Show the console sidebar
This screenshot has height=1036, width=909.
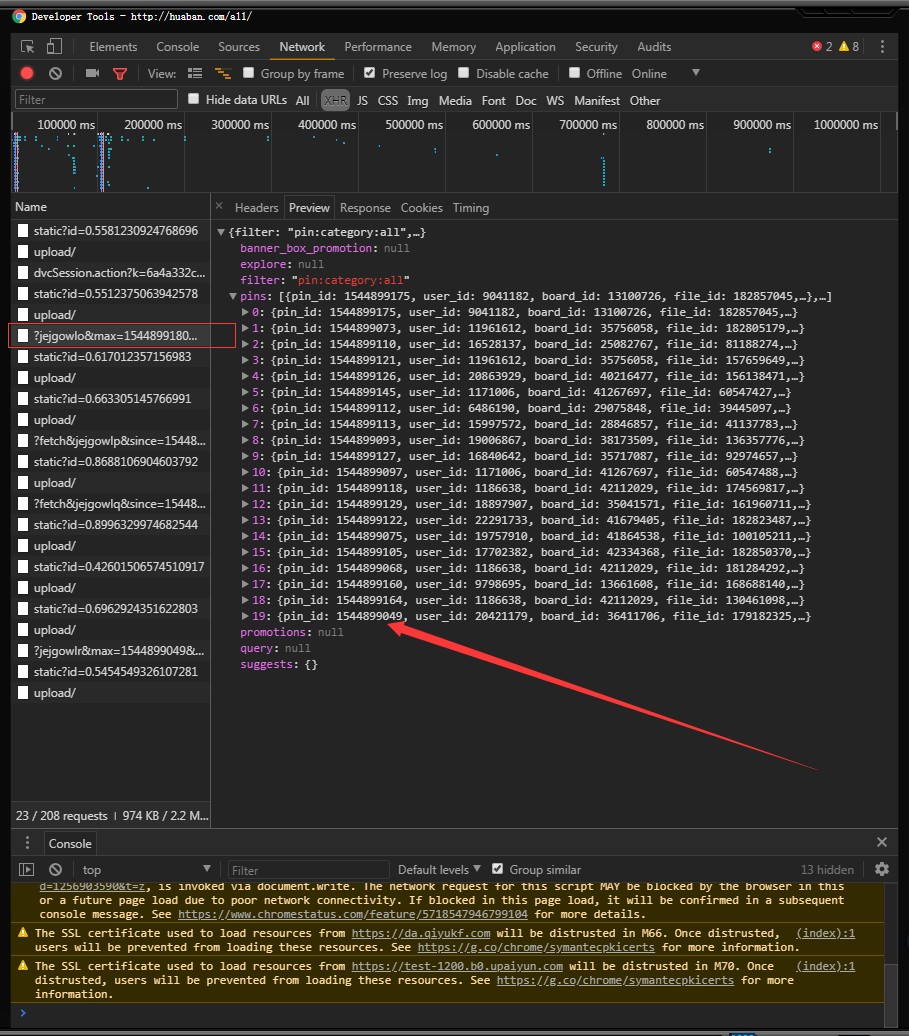26,870
